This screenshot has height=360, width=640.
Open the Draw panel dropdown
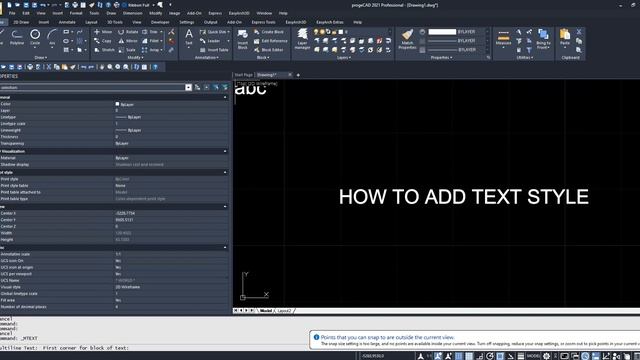click(x=41, y=58)
